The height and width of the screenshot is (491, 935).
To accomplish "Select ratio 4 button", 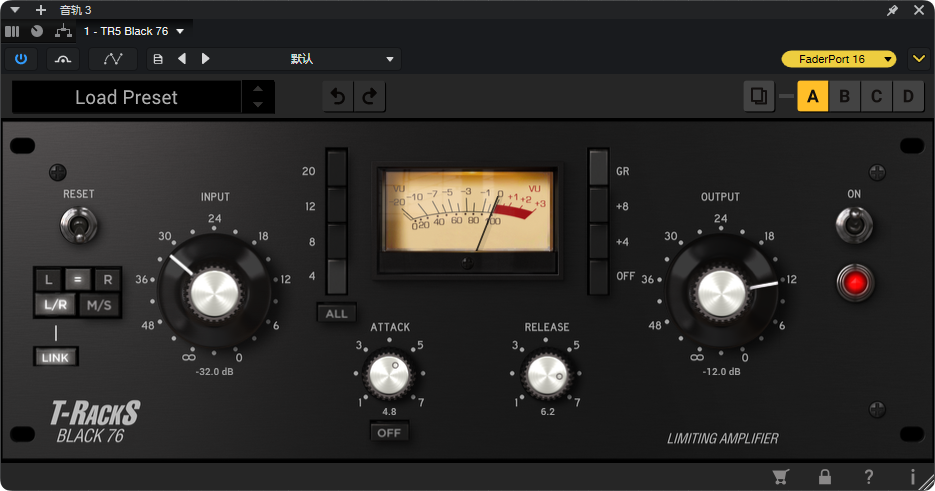I will tap(337, 276).
